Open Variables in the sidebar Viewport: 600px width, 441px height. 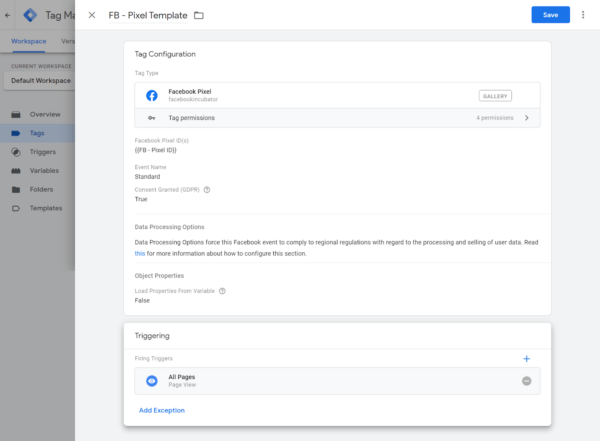tap(38, 171)
